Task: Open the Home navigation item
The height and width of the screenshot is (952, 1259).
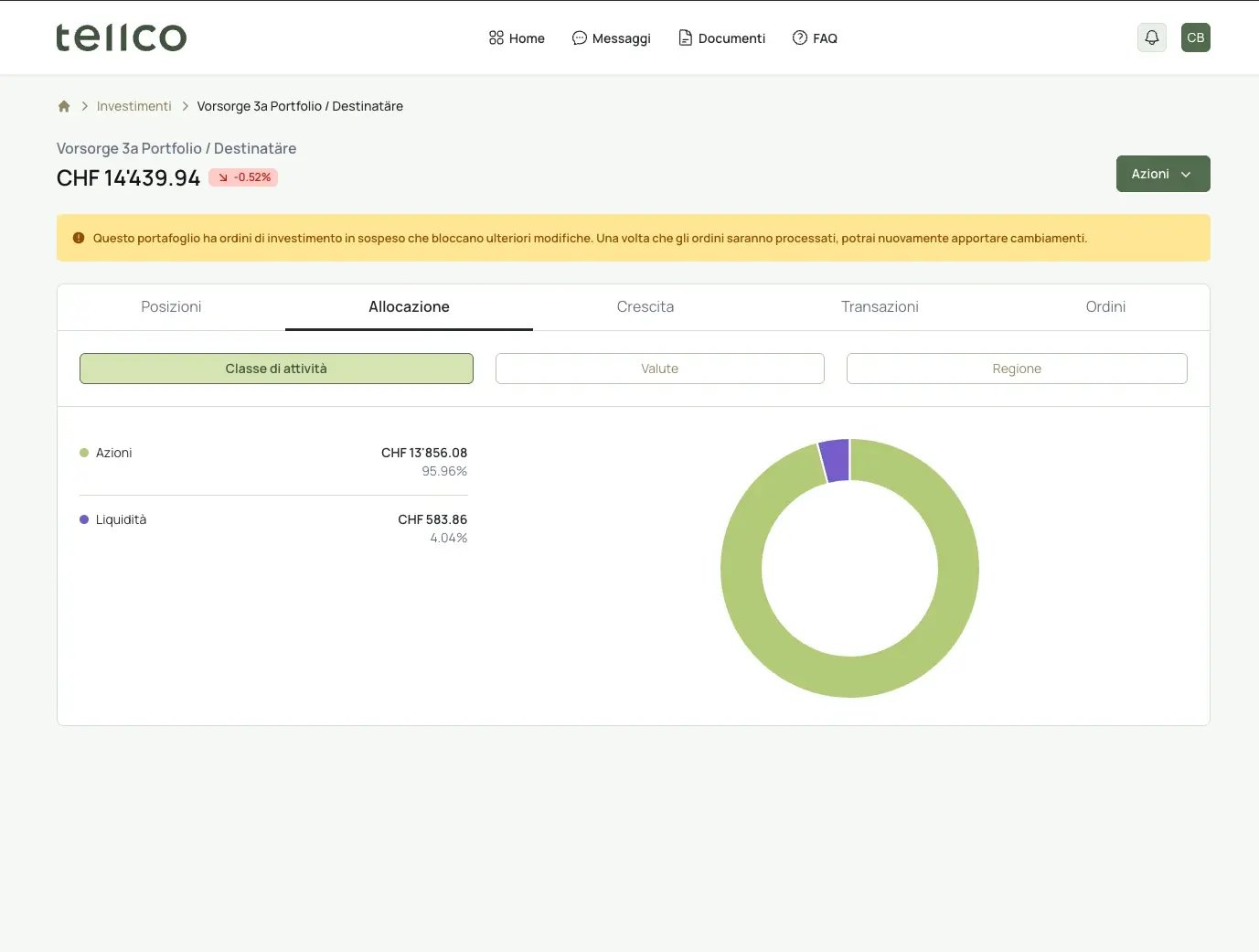Action: pyautogui.click(x=517, y=38)
